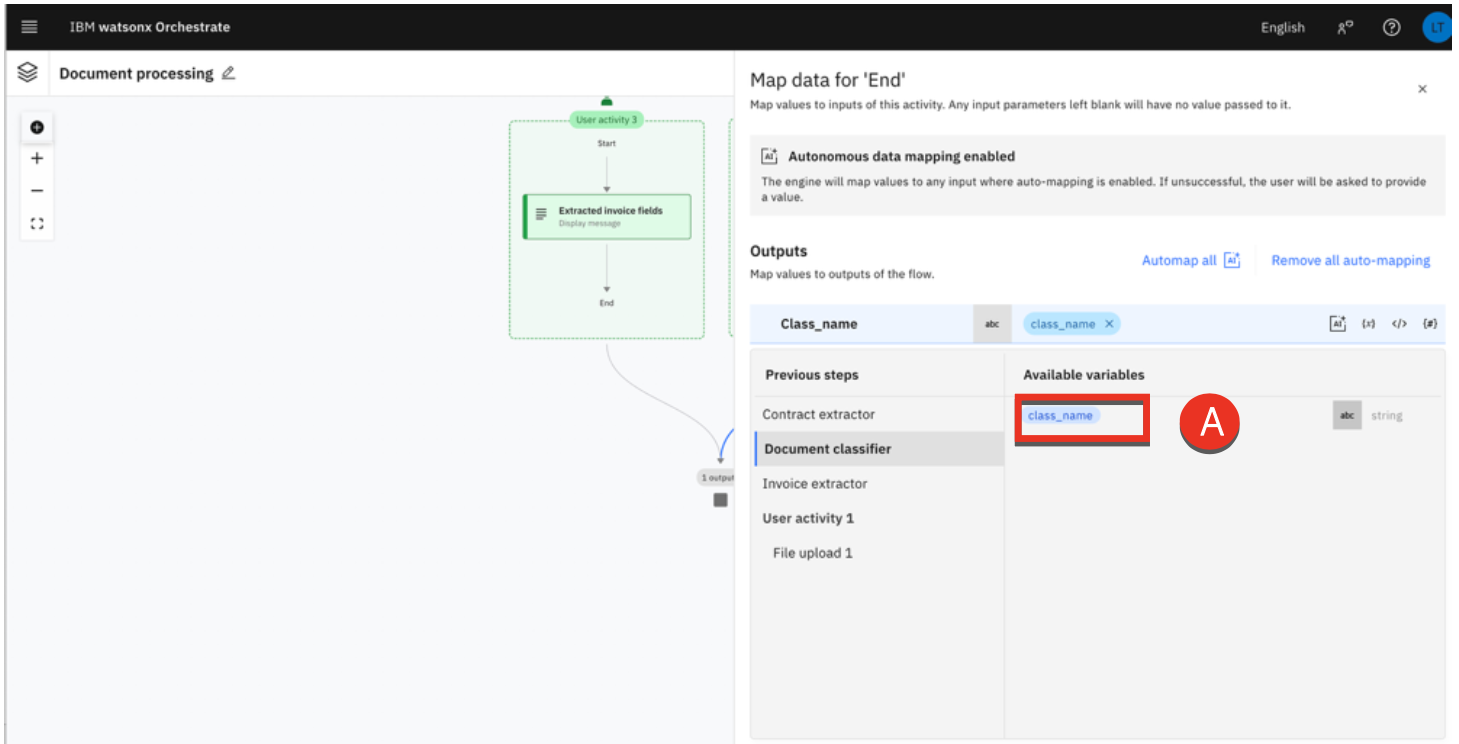Edit the Document processing flow name
Viewport: 1459px width, 744px height.
229,73
